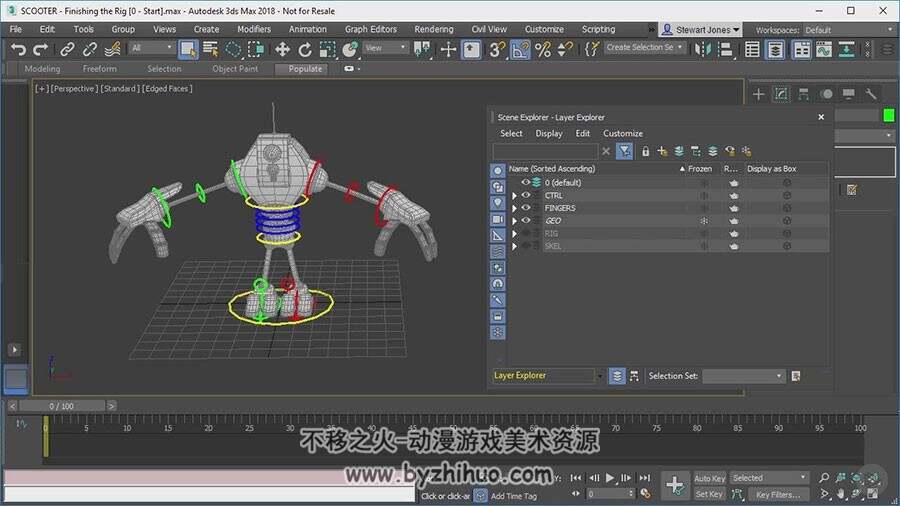The image size is (900, 506).
Task: Open the Utilities command panel tab
Action: (871, 94)
